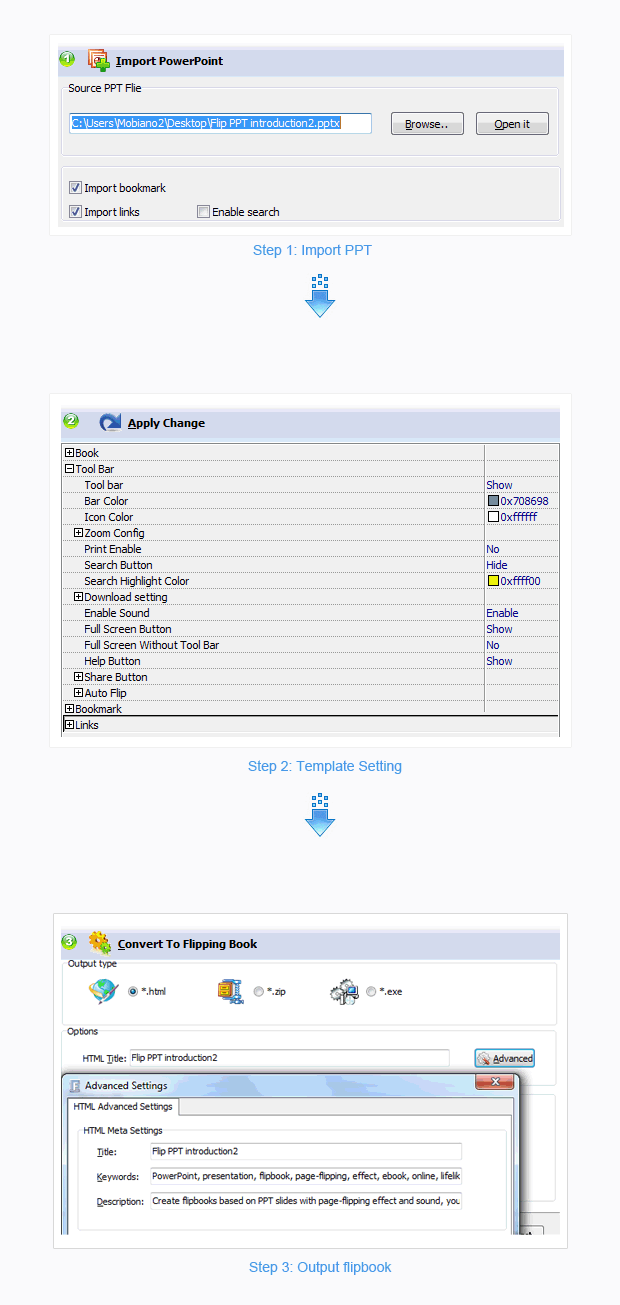This screenshot has width=620, height=1305.
Task: Open the HTML Advanced Settings tab
Action: click(x=123, y=1106)
